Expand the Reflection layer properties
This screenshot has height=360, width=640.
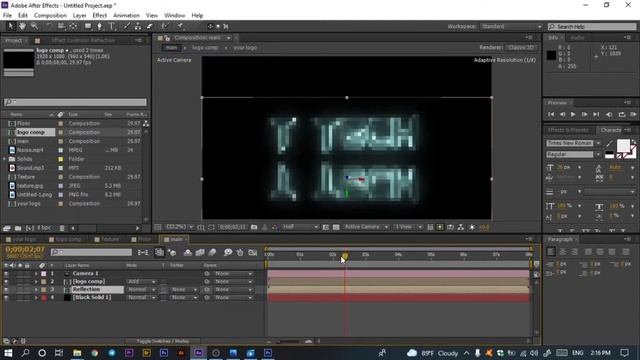click(x=36, y=289)
